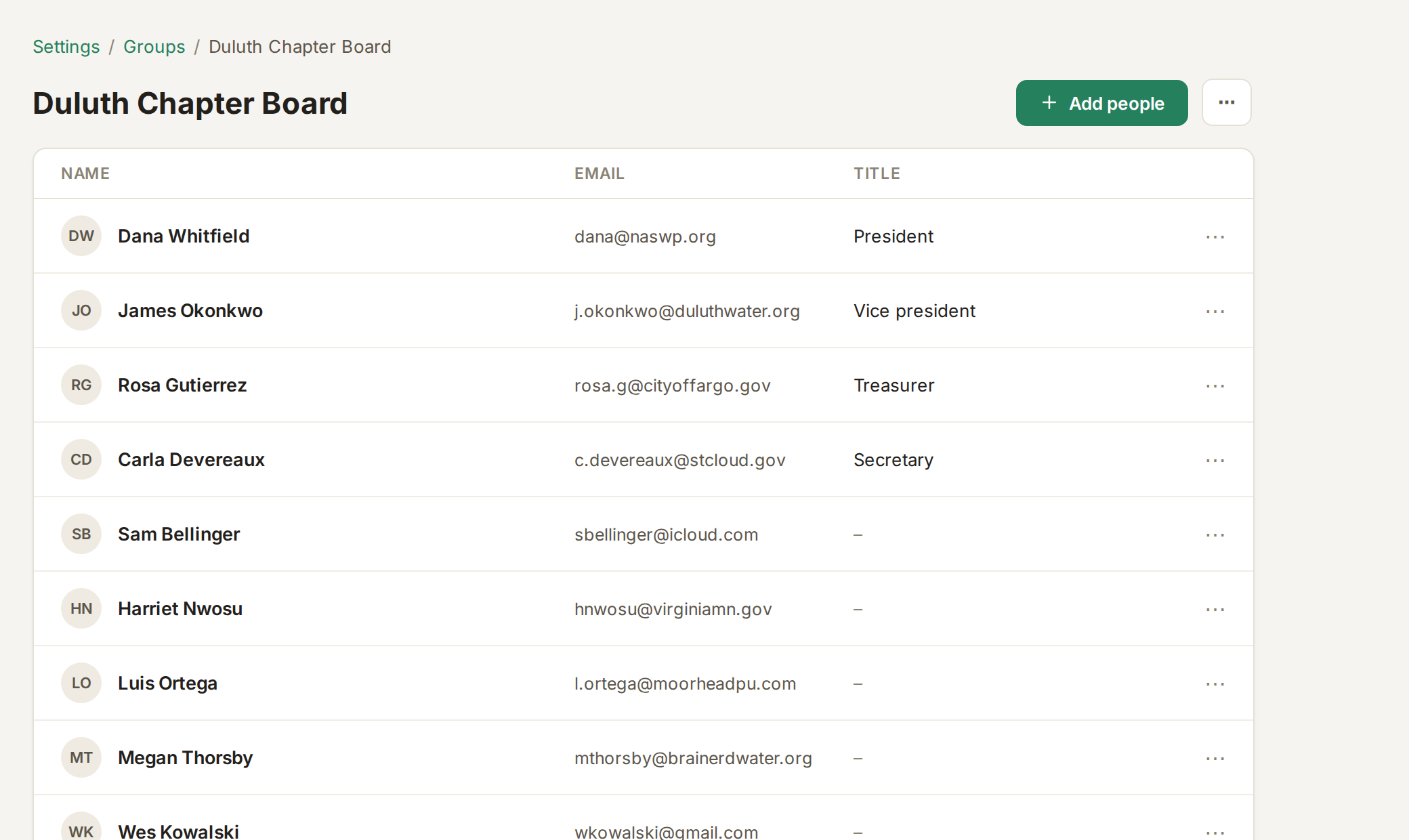Open row actions for Sam Bellinger

[x=1215, y=534]
